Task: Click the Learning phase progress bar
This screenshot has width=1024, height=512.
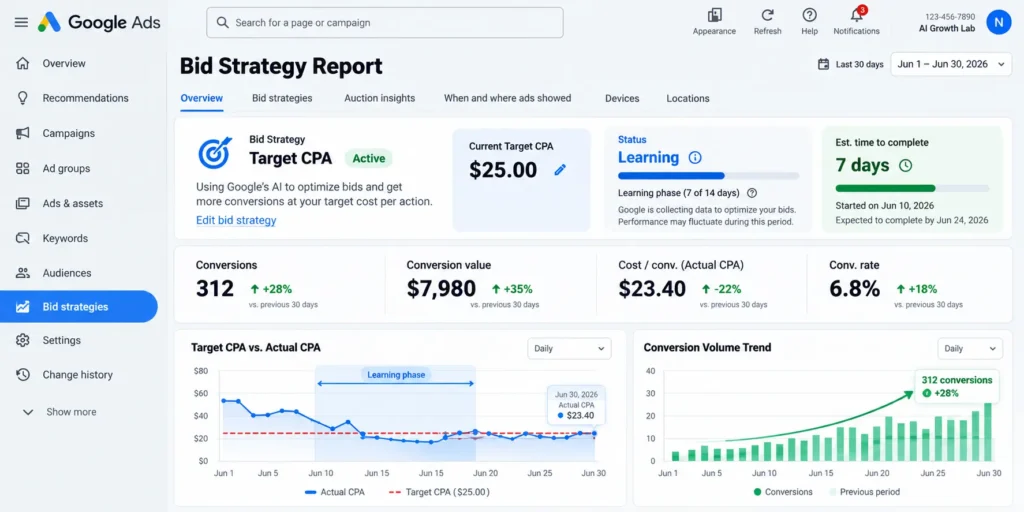Action: (x=709, y=176)
